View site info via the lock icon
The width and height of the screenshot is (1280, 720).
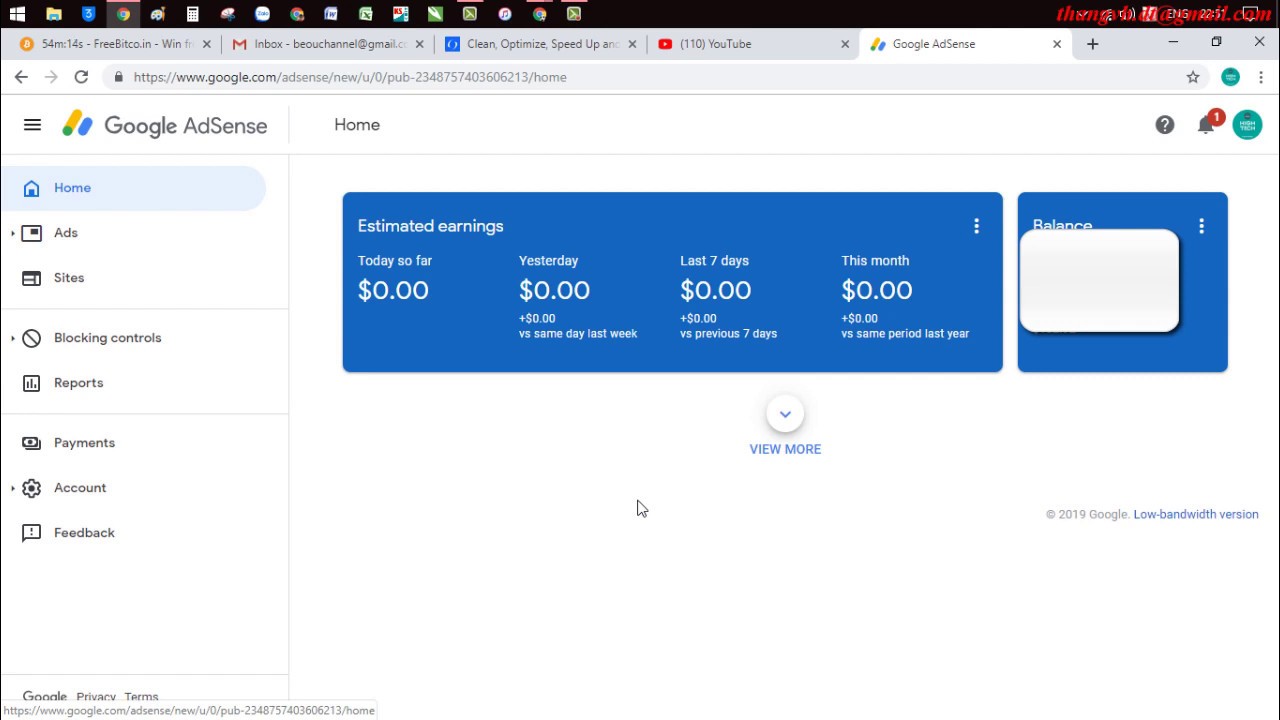tap(119, 77)
